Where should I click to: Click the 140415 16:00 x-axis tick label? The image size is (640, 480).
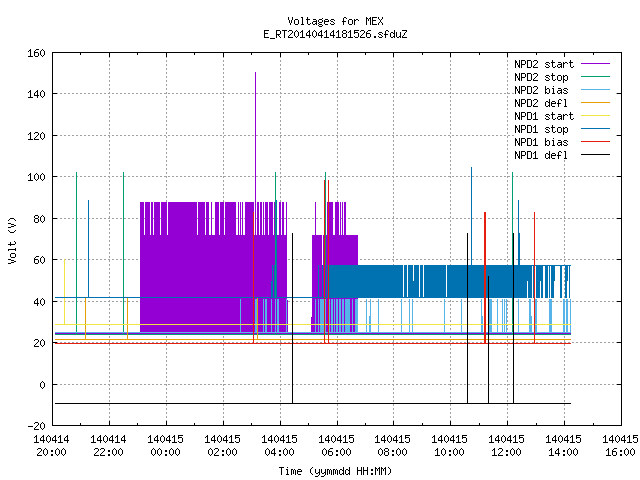pyautogui.click(x=620, y=446)
